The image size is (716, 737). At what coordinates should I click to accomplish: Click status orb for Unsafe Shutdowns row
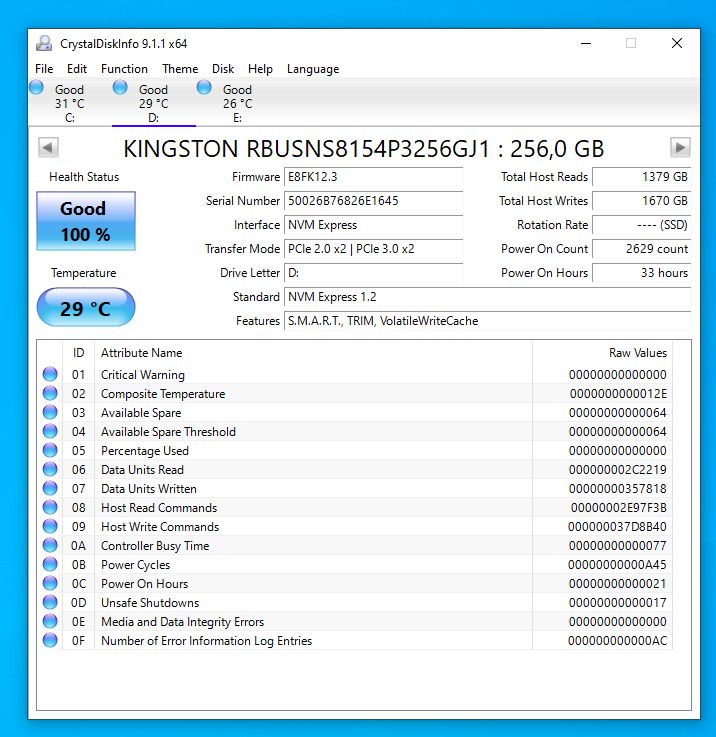(x=50, y=603)
